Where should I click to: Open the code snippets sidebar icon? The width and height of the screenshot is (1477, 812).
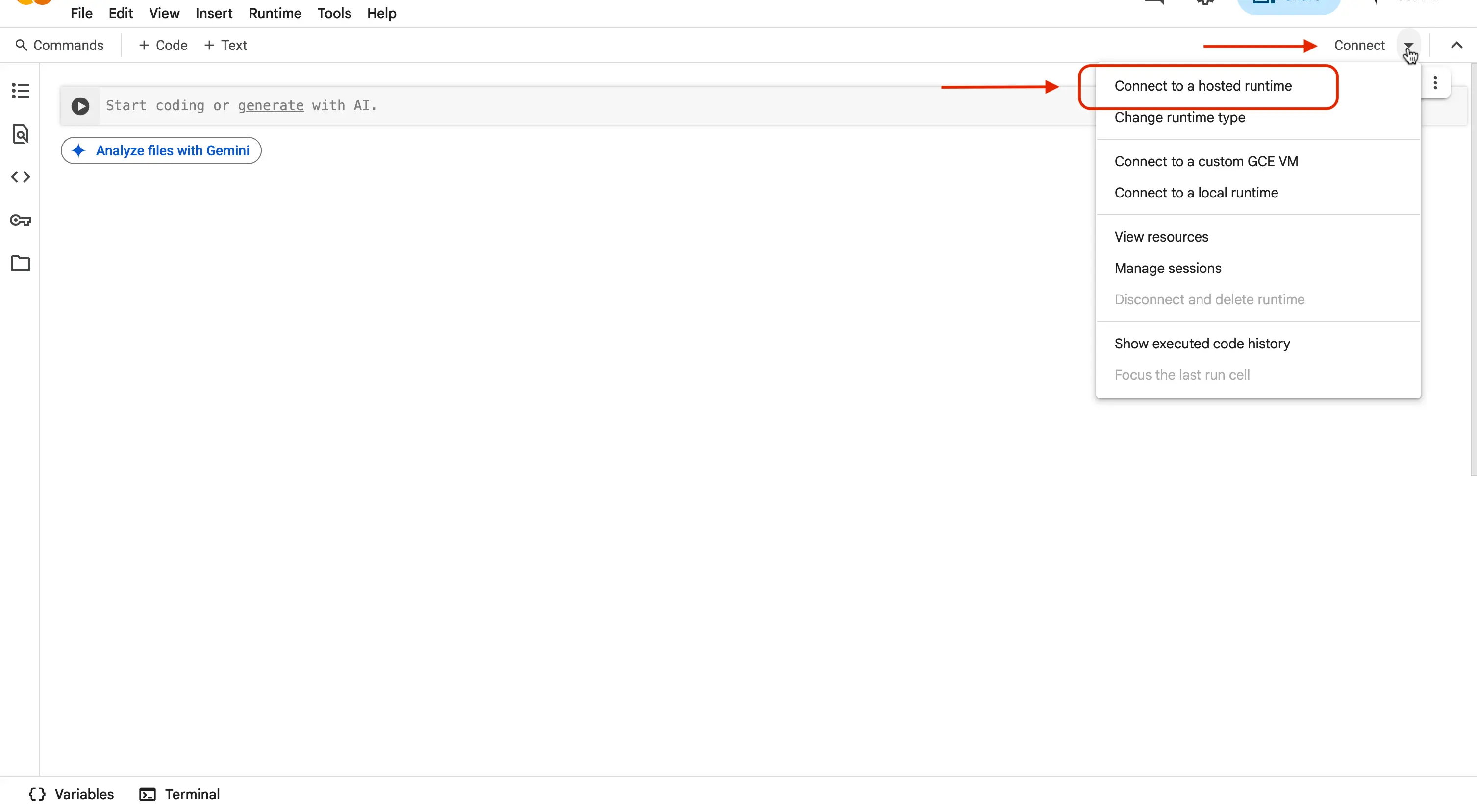[x=20, y=177]
